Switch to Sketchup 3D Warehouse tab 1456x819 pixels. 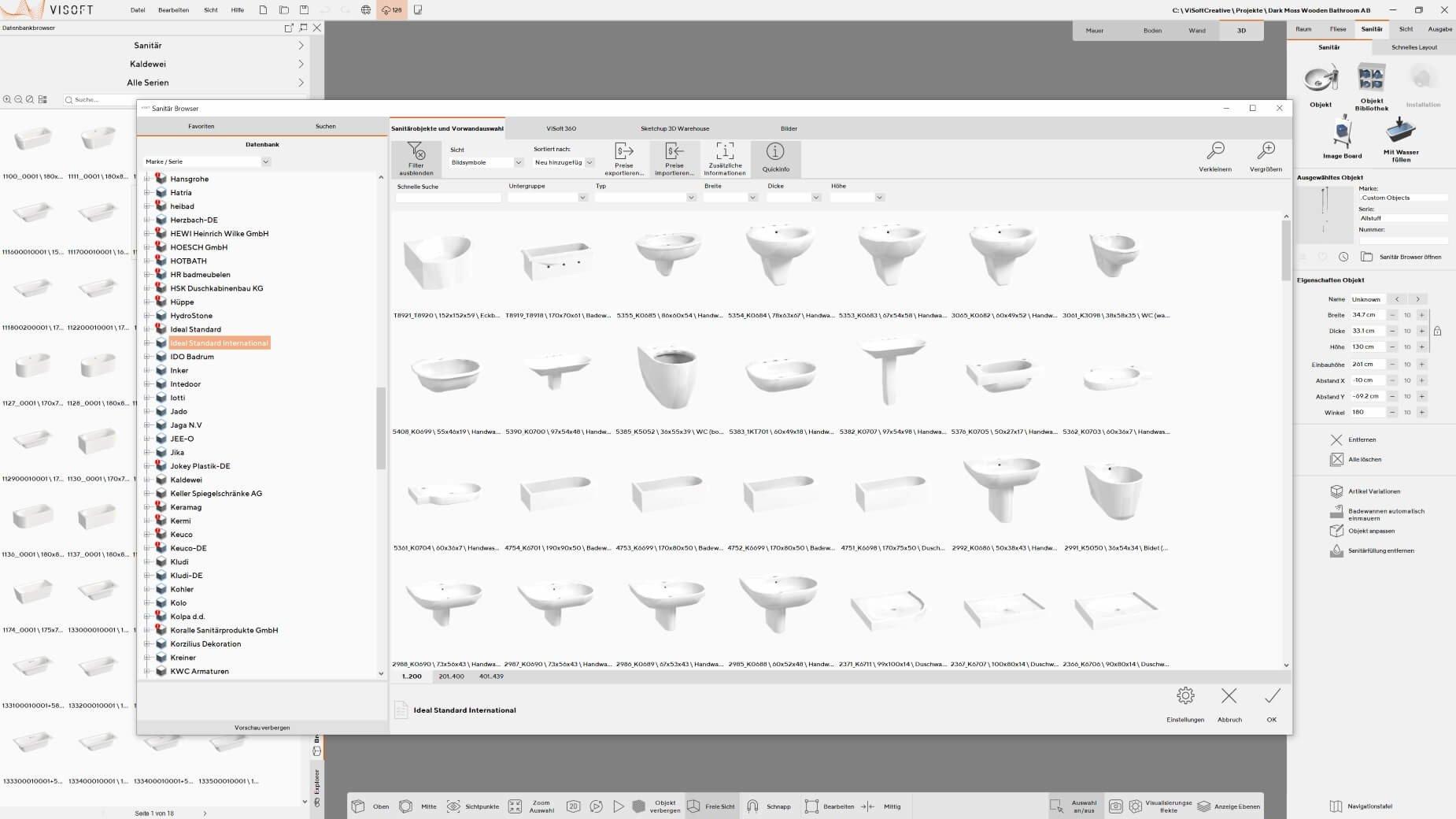point(674,128)
